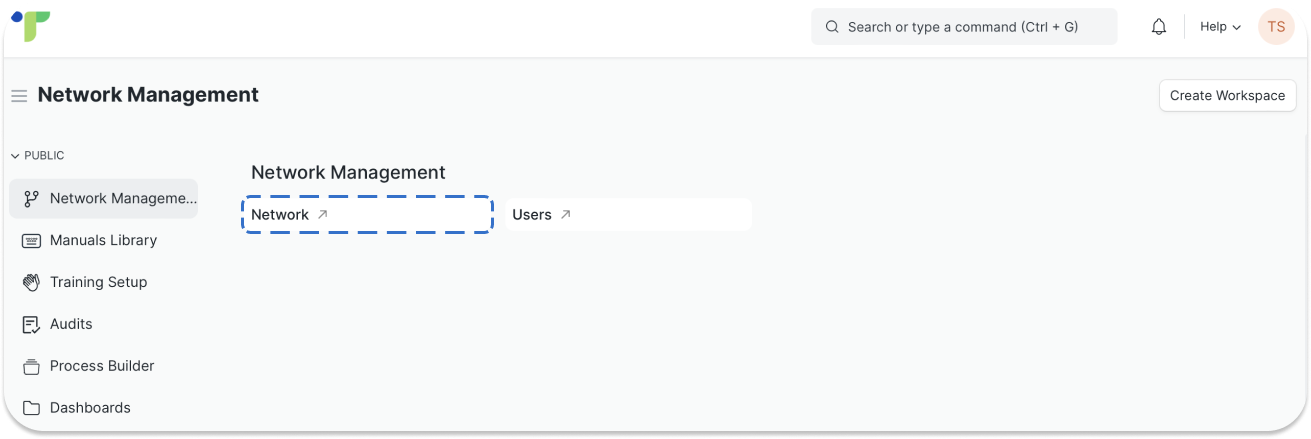Click the search or command input field
The width and height of the screenshot is (1311, 439).
coord(963,27)
